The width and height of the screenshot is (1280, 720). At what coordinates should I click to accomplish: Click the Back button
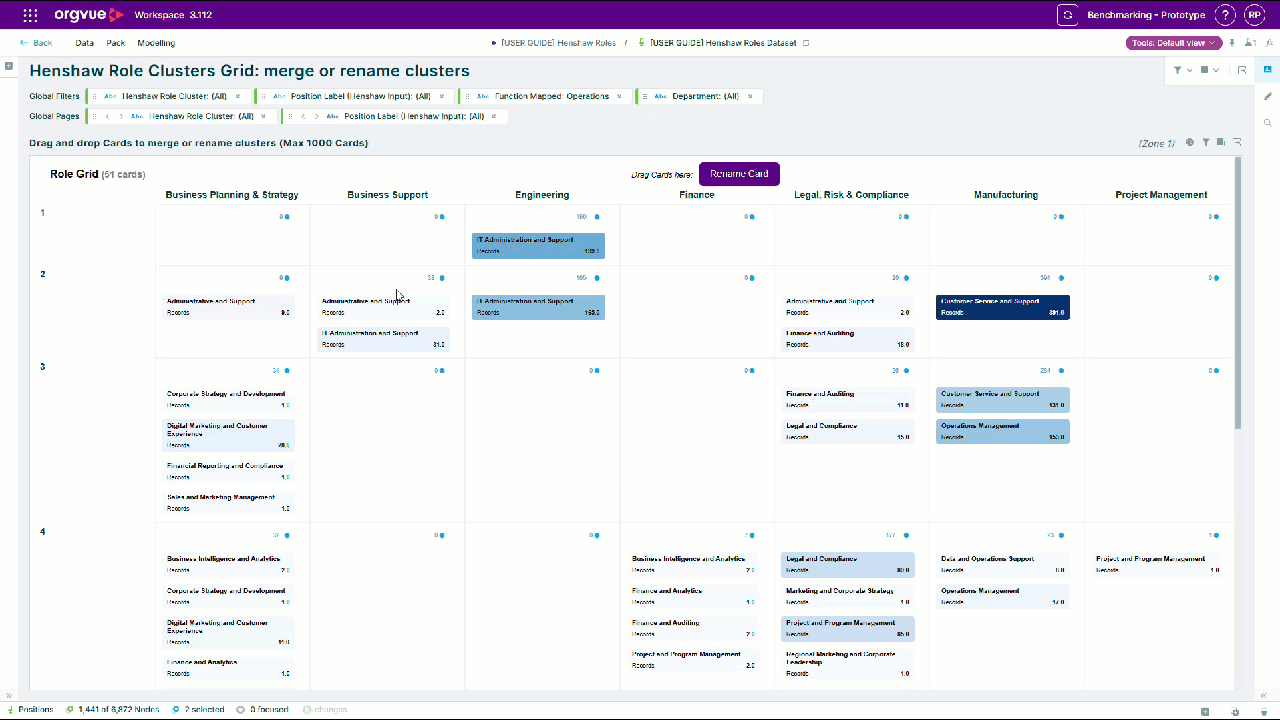point(36,43)
